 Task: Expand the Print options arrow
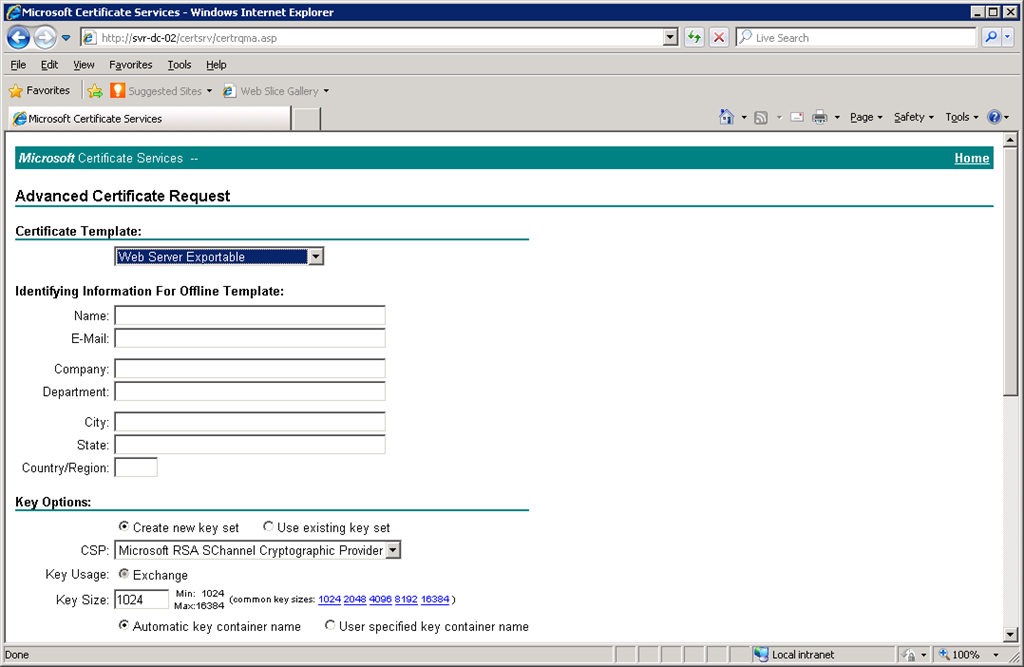coord(837,118)
